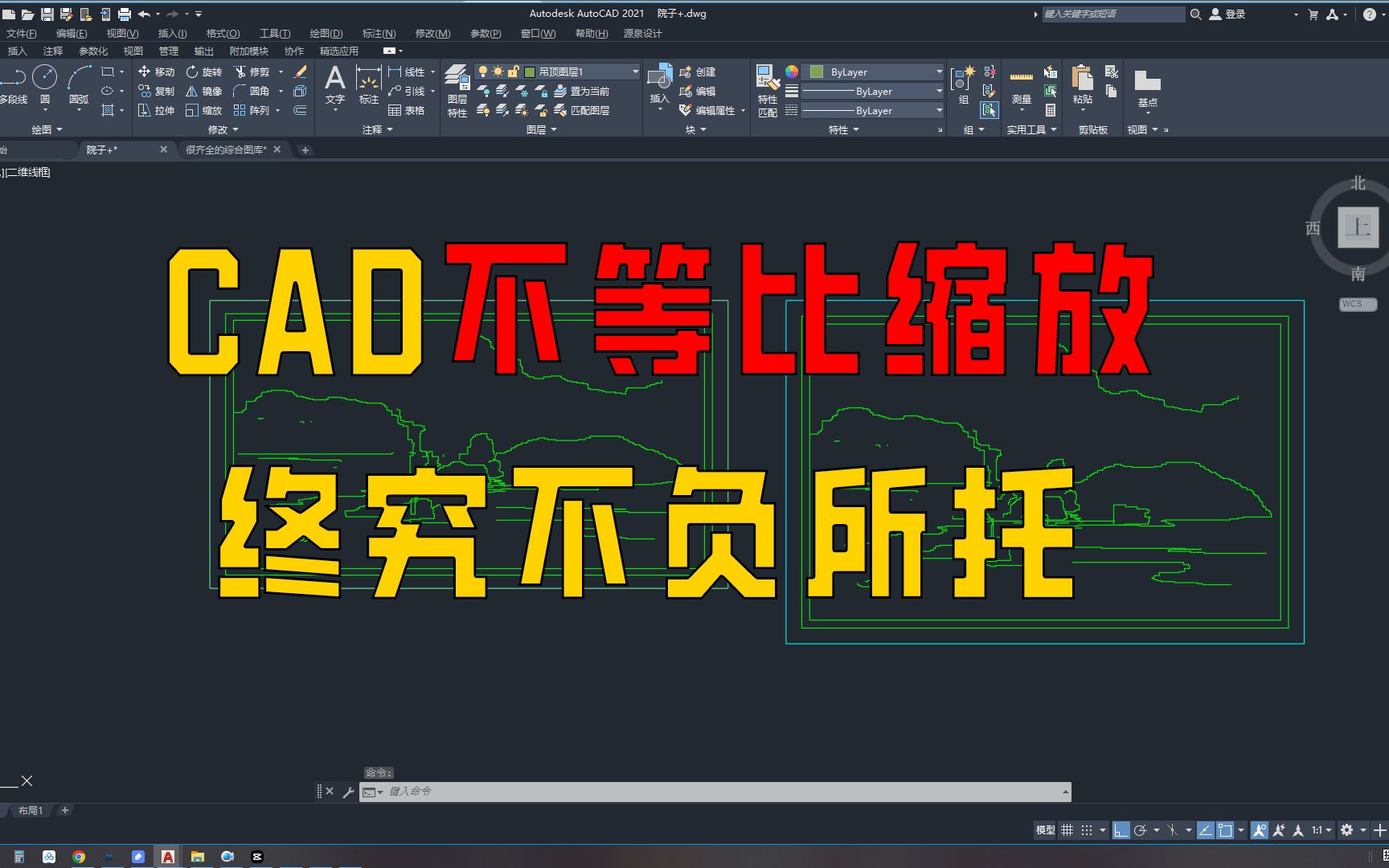
Task: Expand the 吊顶图层1 layer dropdown
Action: tap(635, 71)
